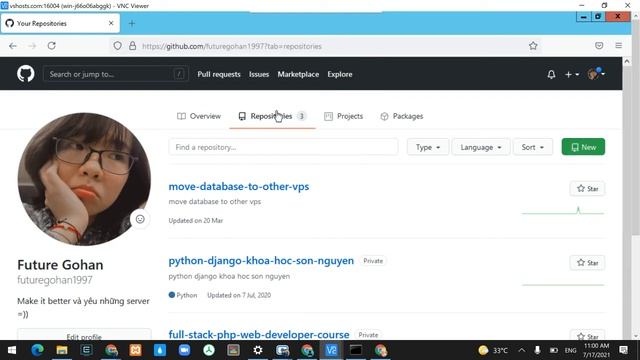Click the activity graph for move-database-to-other-vps

click(x=563, y=211)
